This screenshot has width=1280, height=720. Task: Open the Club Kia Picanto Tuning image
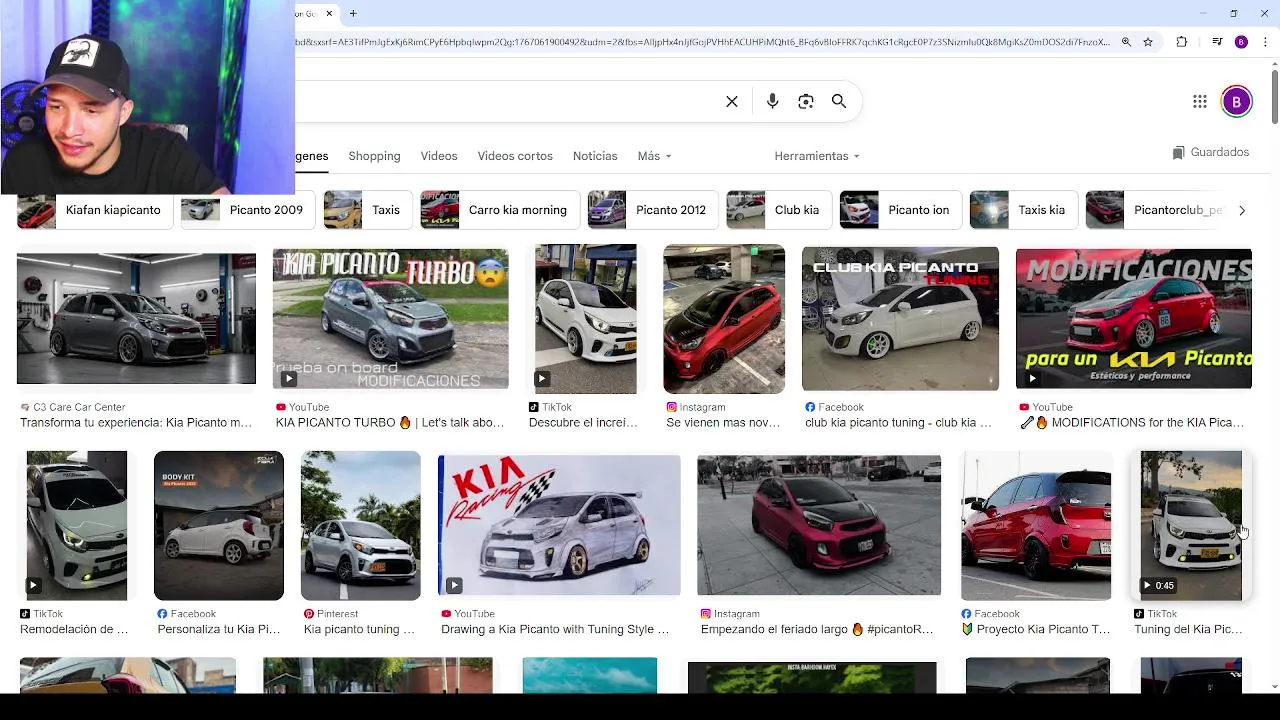[x=900, y=319]
